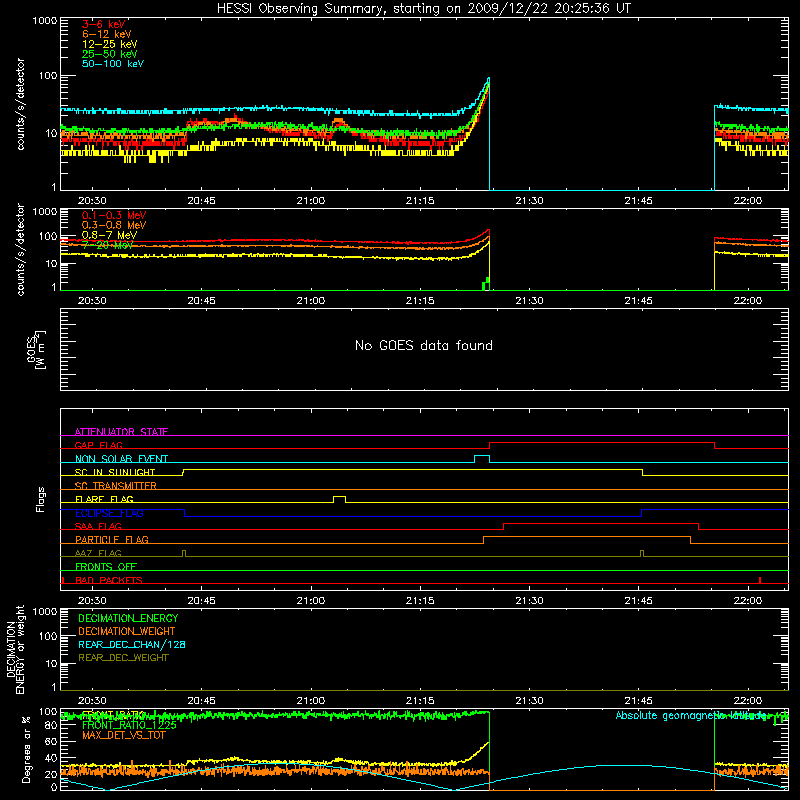The width and height of the screenshot is (800, 800).
Task: Select the AAZ_FLAG label
Action: tap(98, 553)
